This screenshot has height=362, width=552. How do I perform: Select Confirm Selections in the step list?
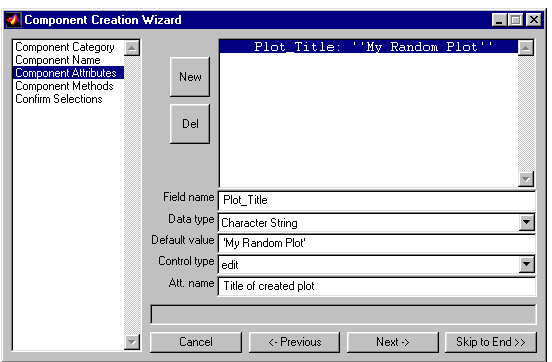[69, 99]
